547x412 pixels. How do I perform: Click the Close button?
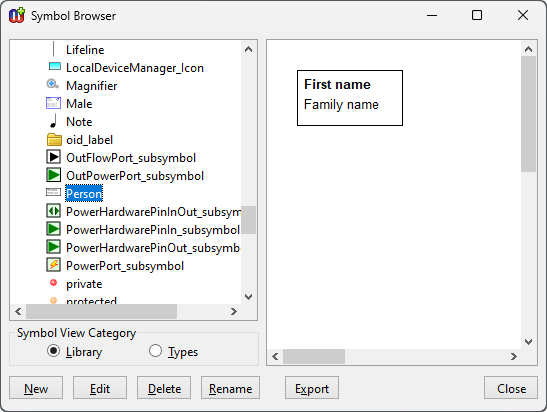point(511,388)
